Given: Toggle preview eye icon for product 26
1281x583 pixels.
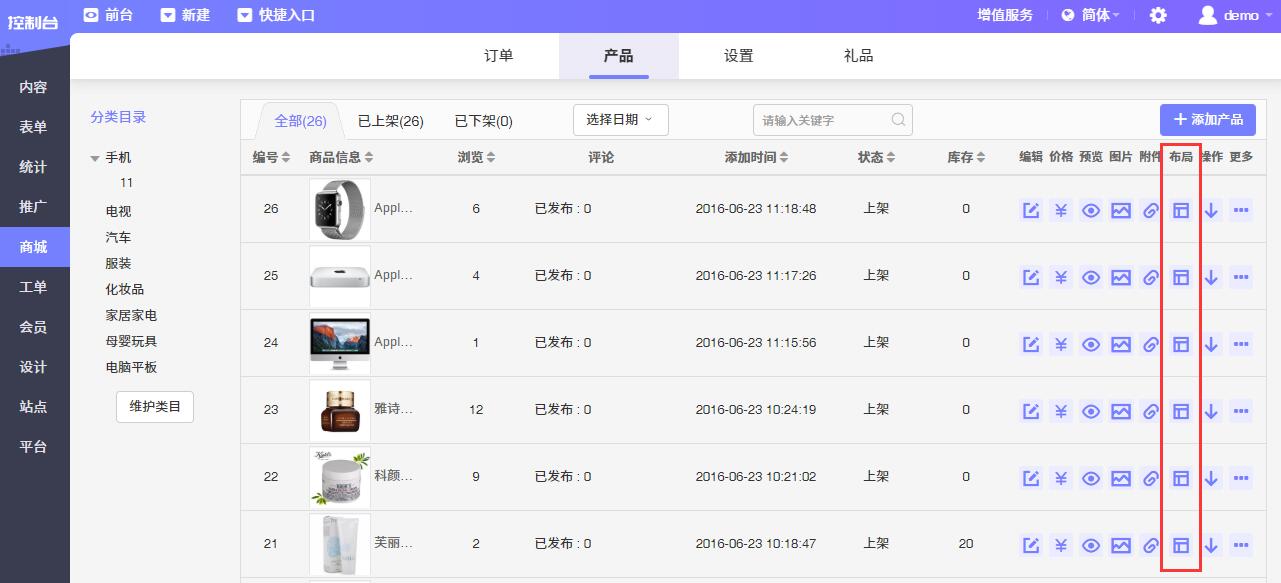Looking at the screenshot, I should [1091, 210].
